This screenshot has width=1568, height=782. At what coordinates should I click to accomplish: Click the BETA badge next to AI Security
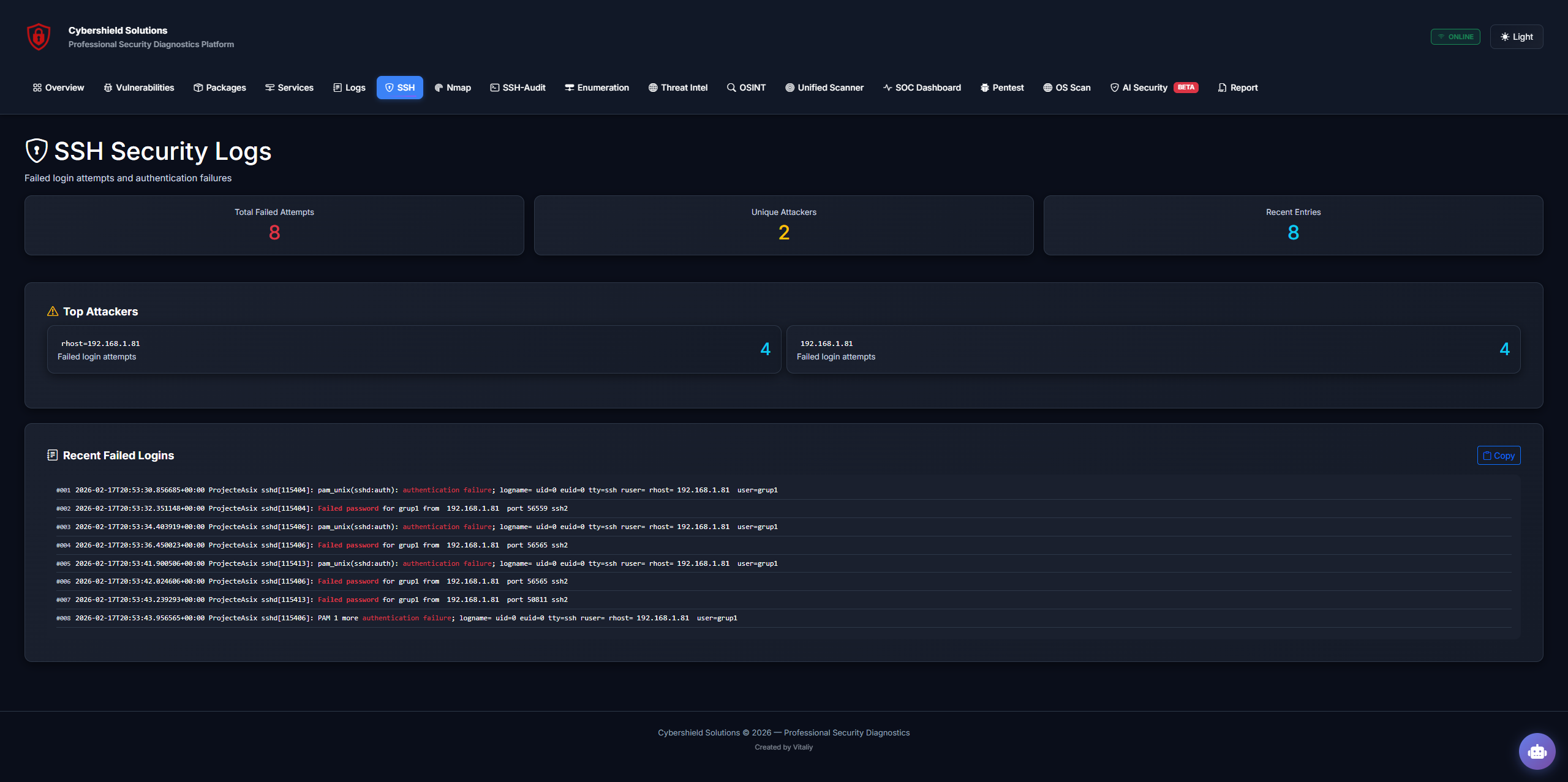(x=1186, y=88)
